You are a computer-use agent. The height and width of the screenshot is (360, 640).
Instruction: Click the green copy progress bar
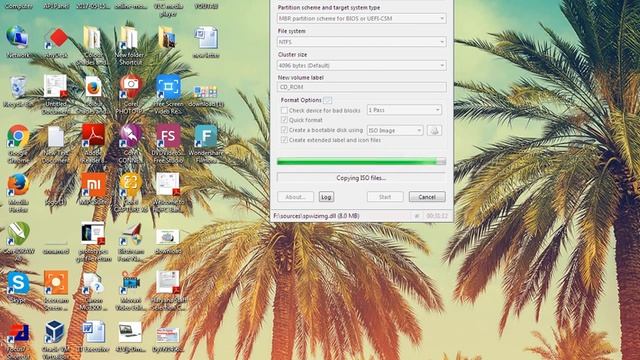361,162
